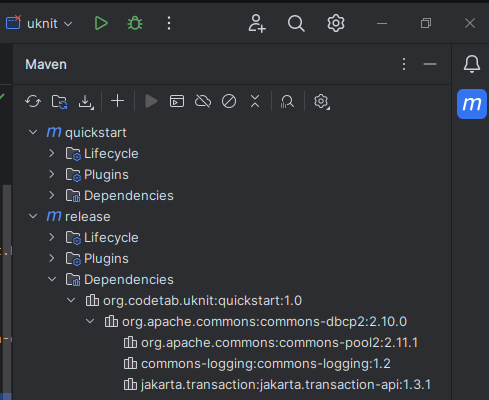The height and width of the screenshot is (400, 489).
Task: Open the uknit run configuration dropdown
Action: point(39,23)
